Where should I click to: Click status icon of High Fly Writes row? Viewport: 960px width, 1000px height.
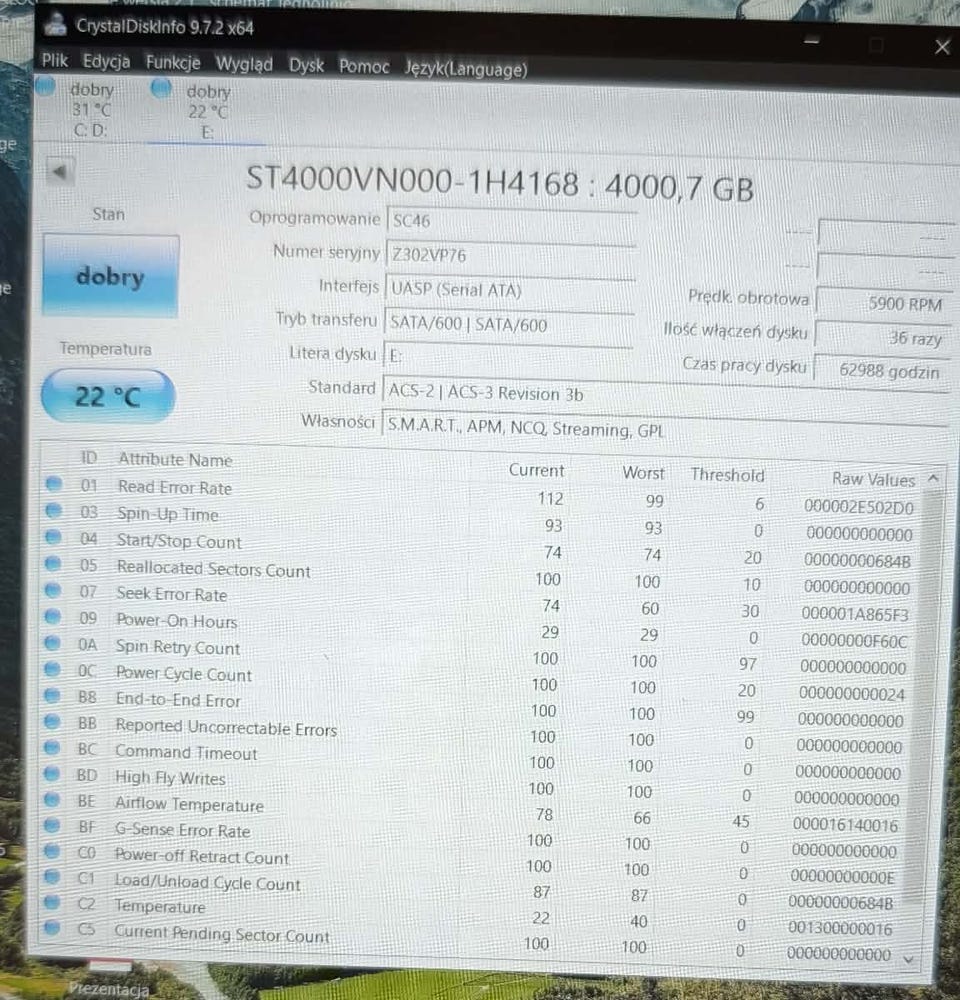pos(52,774)
